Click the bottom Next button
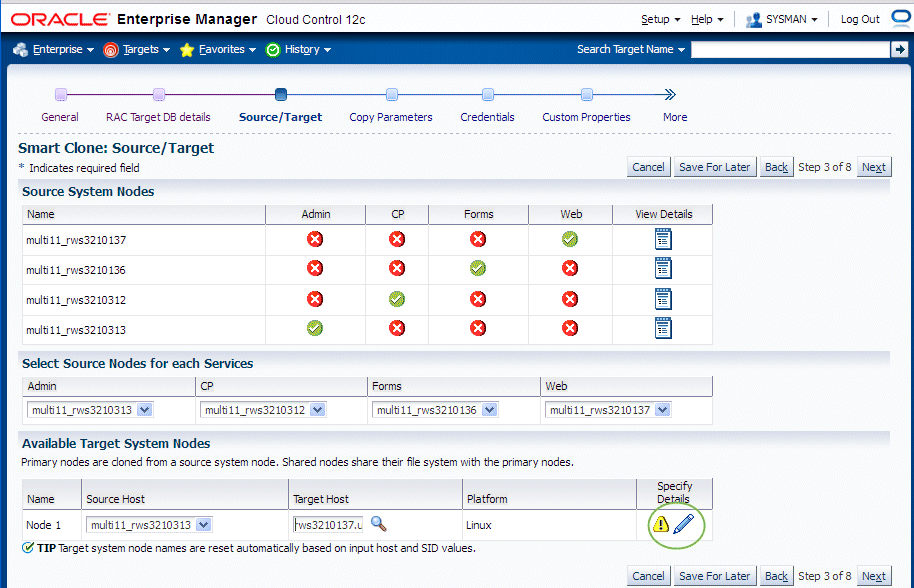 [x=873, y=576]
